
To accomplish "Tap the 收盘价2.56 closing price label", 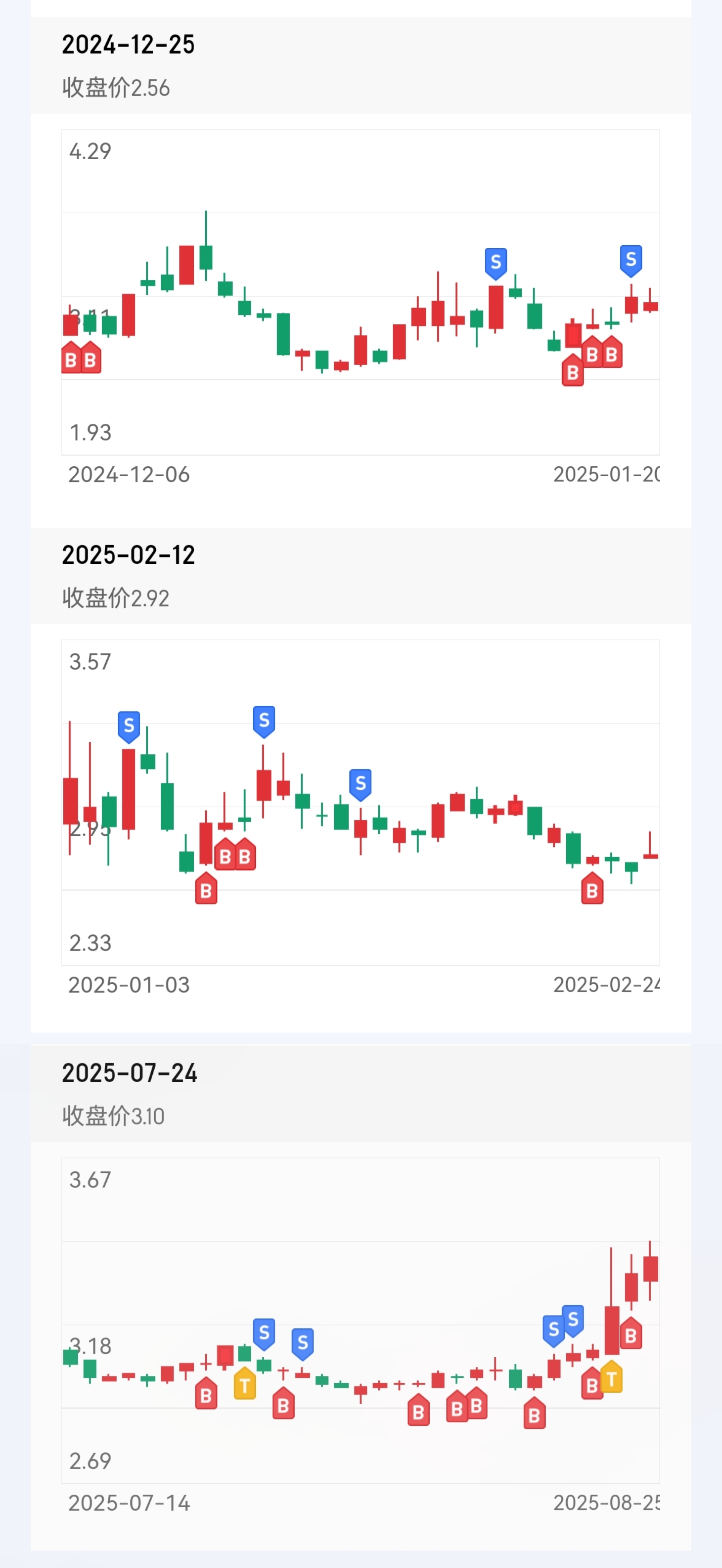I will (116, 87).
